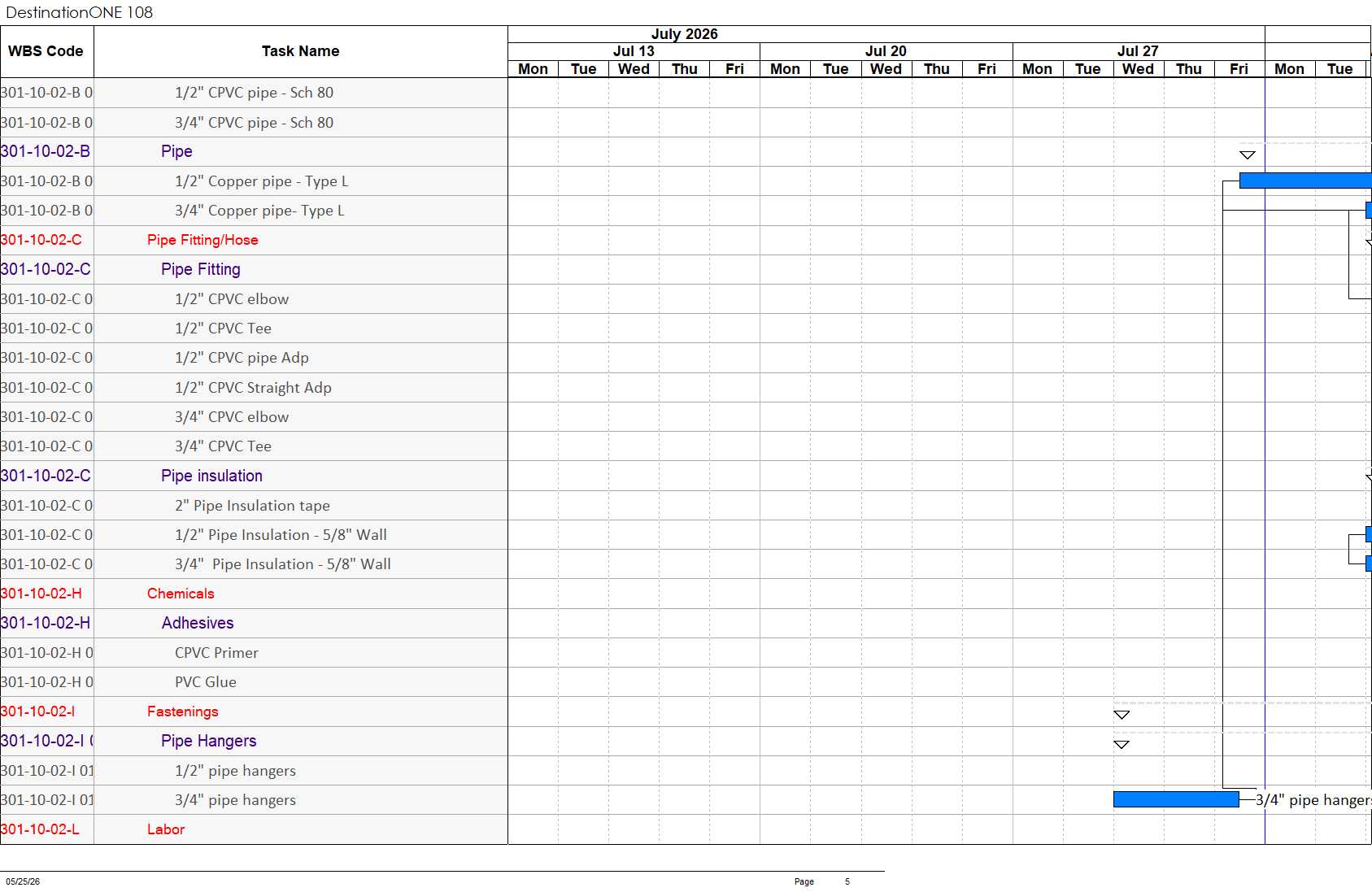Viewport: 1372px width, 892px height.
Task: Select the Adhesives summary task
Action: pyautogui.click(x=198, y=623)
